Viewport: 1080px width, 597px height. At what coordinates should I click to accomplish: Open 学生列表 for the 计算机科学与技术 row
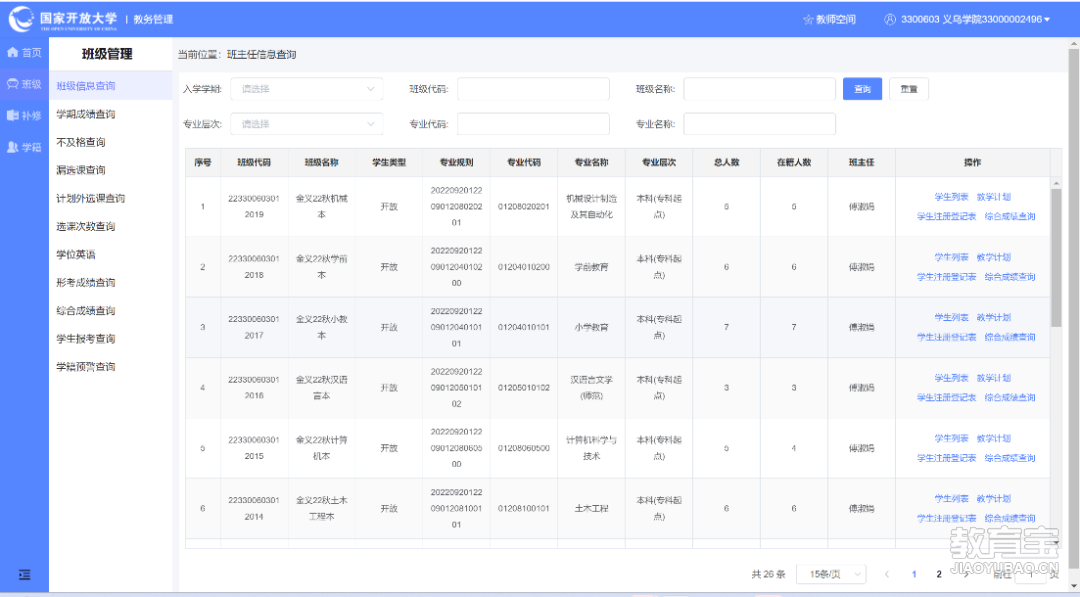pyautogui.click(x=951, y=438)
